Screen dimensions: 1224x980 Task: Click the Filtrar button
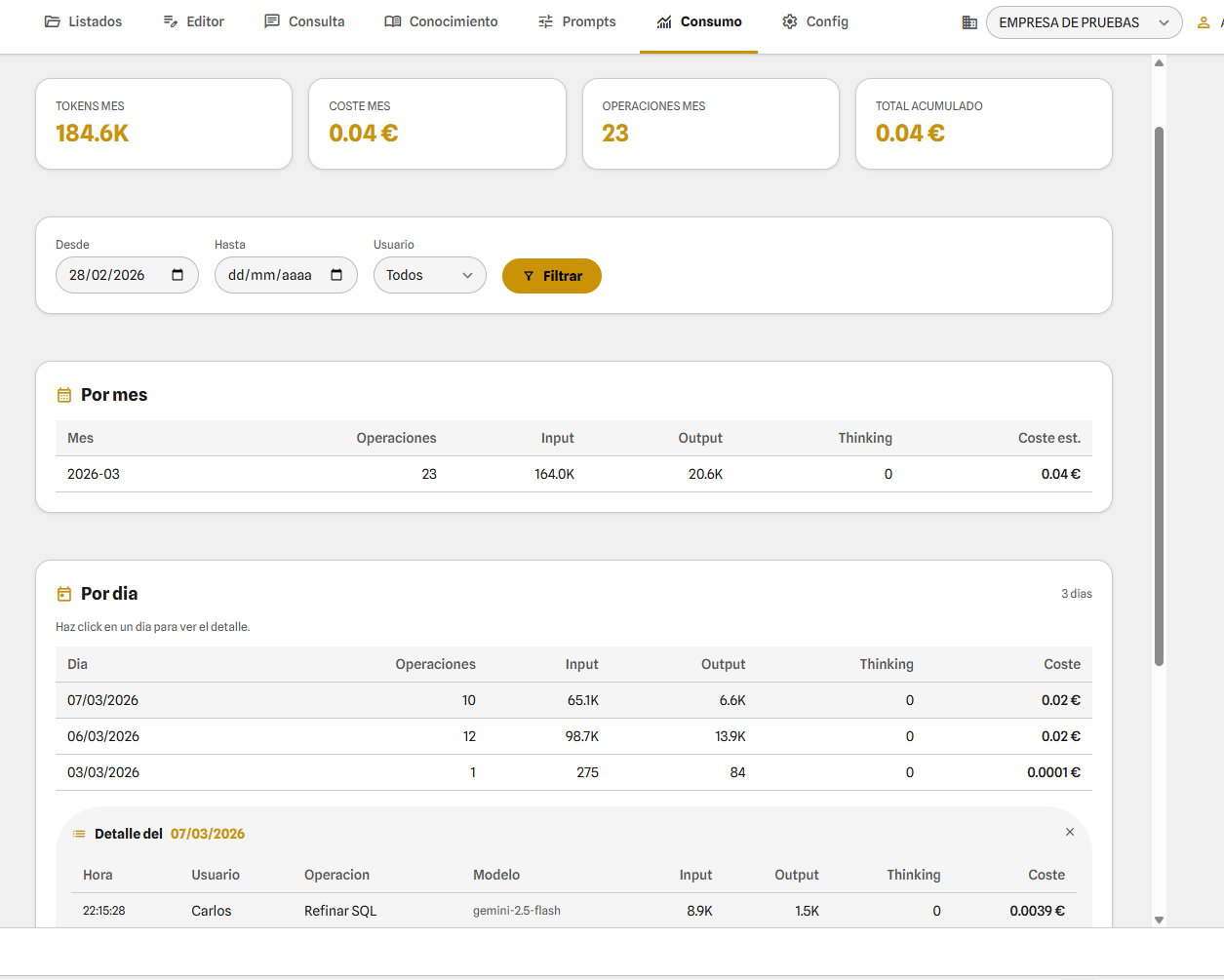coord(551,276)
